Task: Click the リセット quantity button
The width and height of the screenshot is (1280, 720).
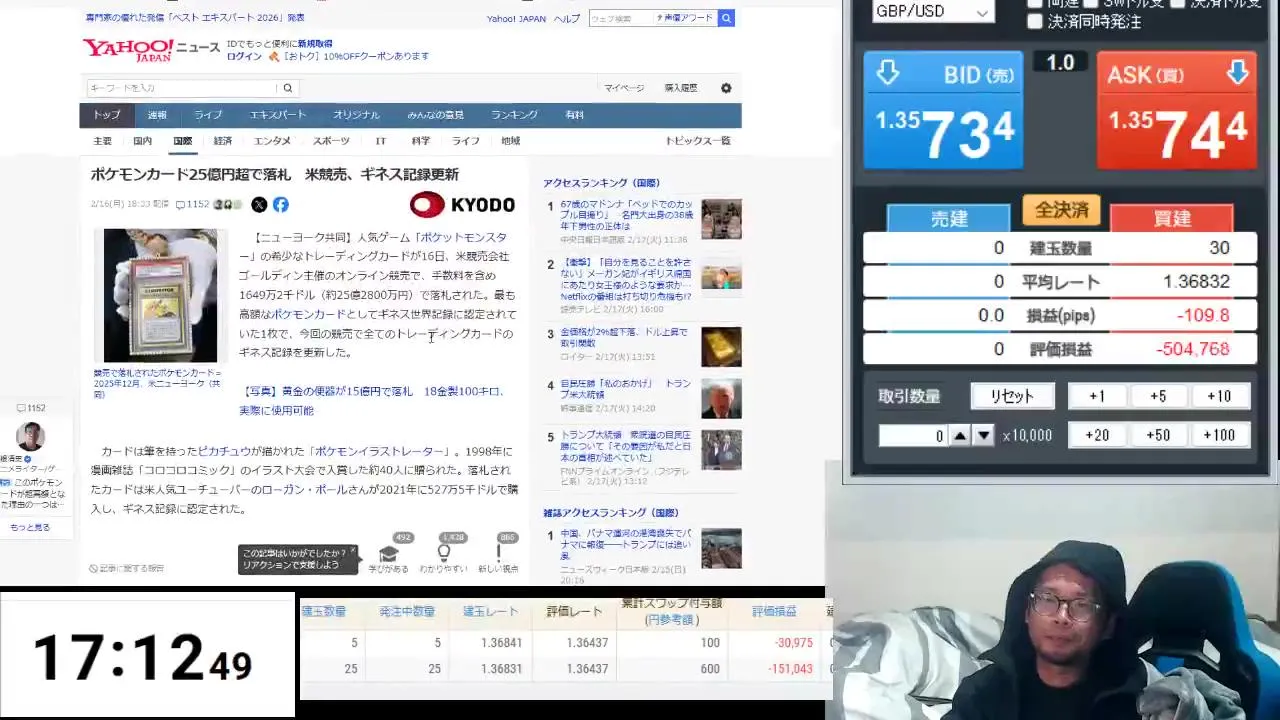Action: pyautogui.click(x=1012, y=396)
